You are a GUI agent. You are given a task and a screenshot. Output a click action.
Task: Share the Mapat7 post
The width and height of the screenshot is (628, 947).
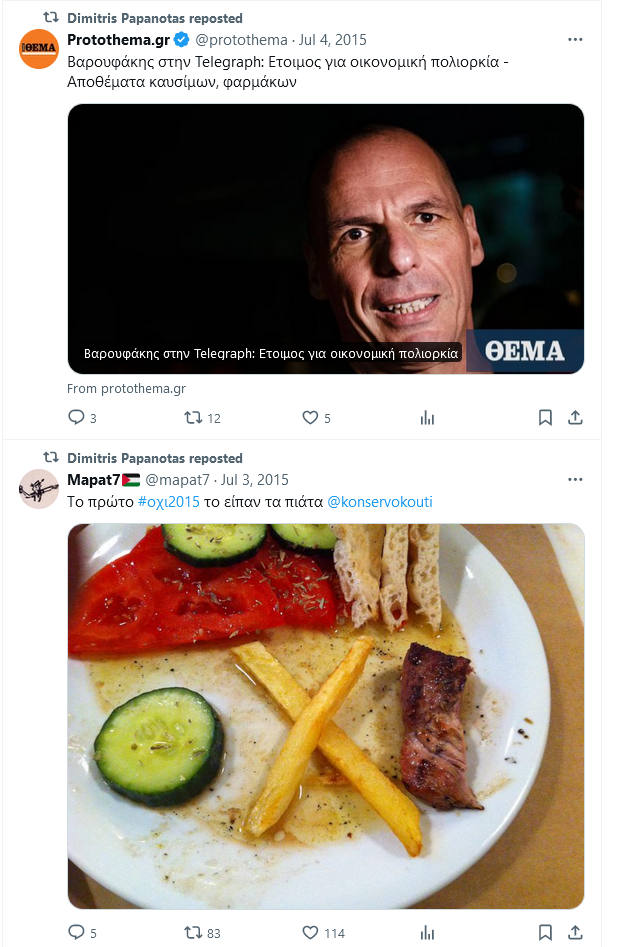point(575,933)
